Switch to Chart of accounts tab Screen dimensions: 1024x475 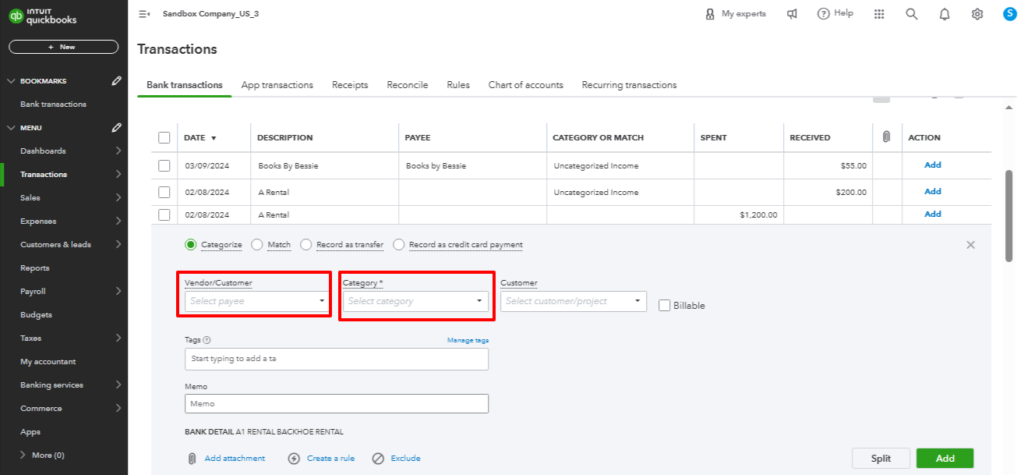(526, 85)
